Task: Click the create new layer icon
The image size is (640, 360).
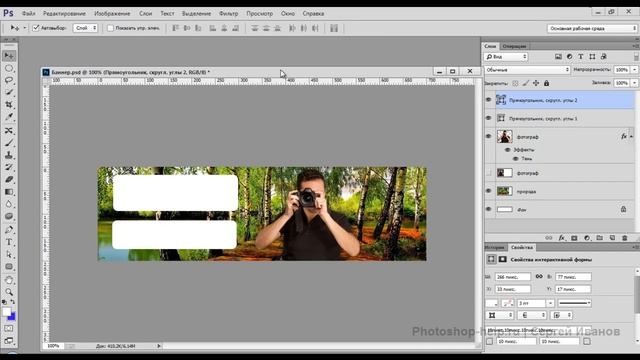Action: (612, 238)
